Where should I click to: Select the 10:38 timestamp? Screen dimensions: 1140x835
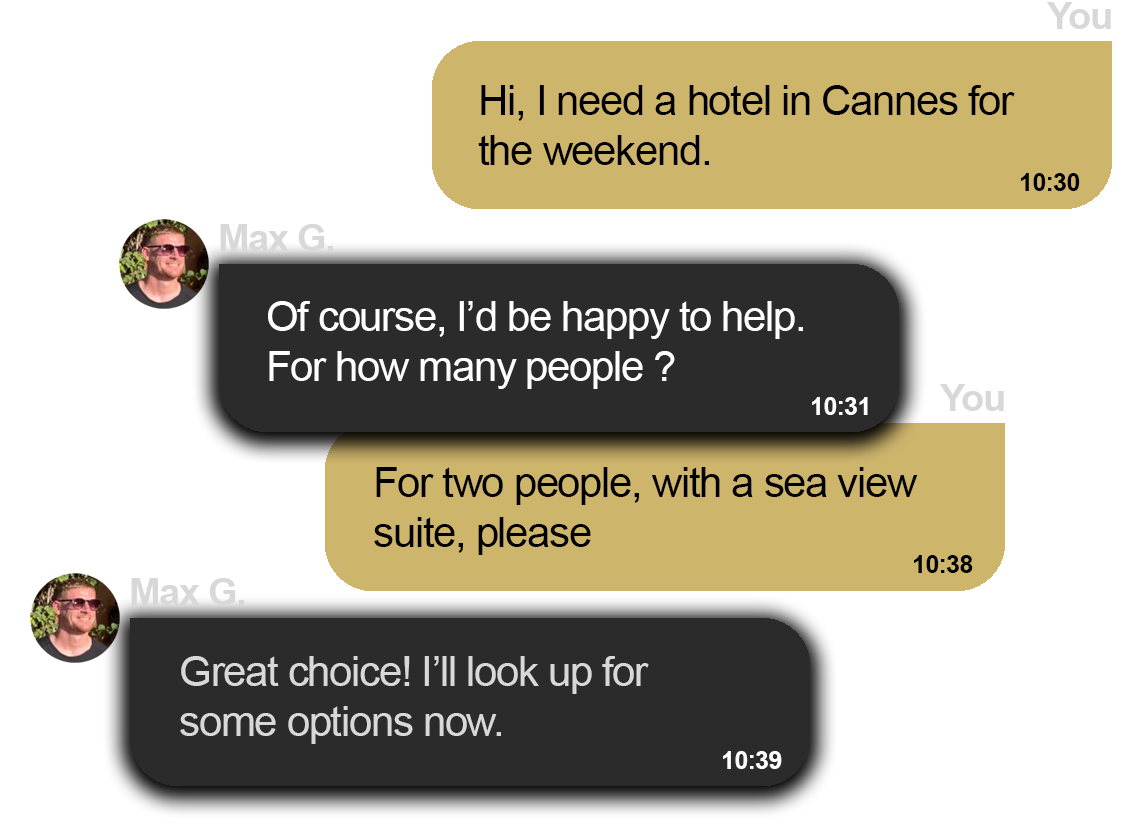942,564
